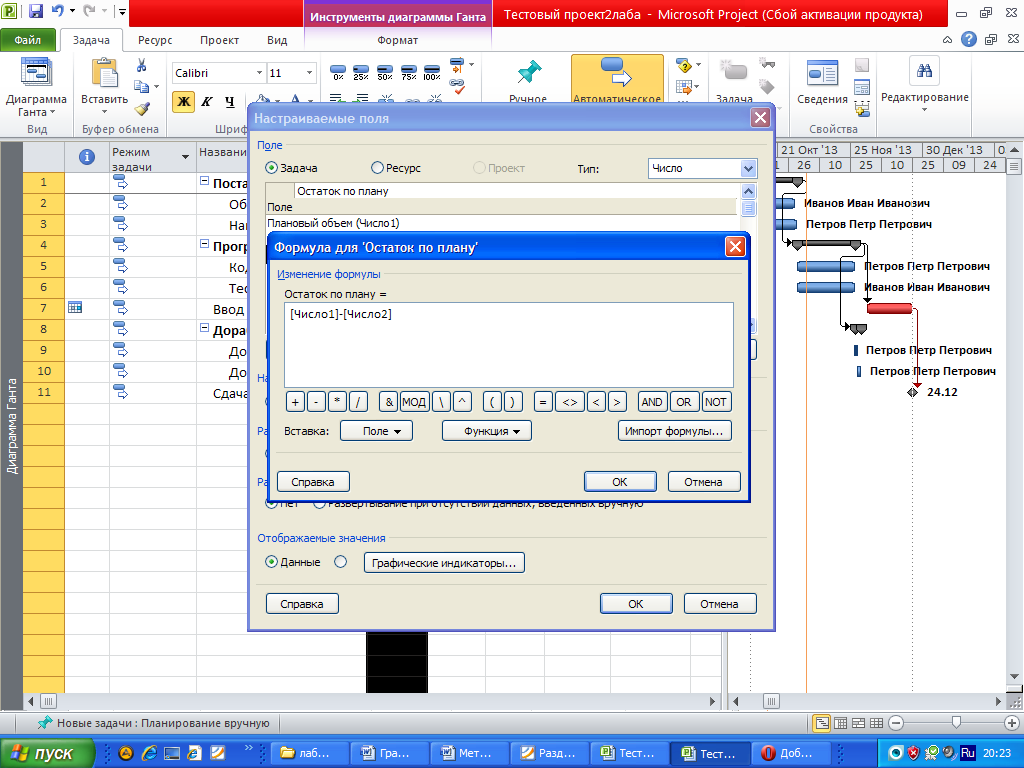
Task: Insert the not-equal <> operator
Action: (x=569, y=402)
